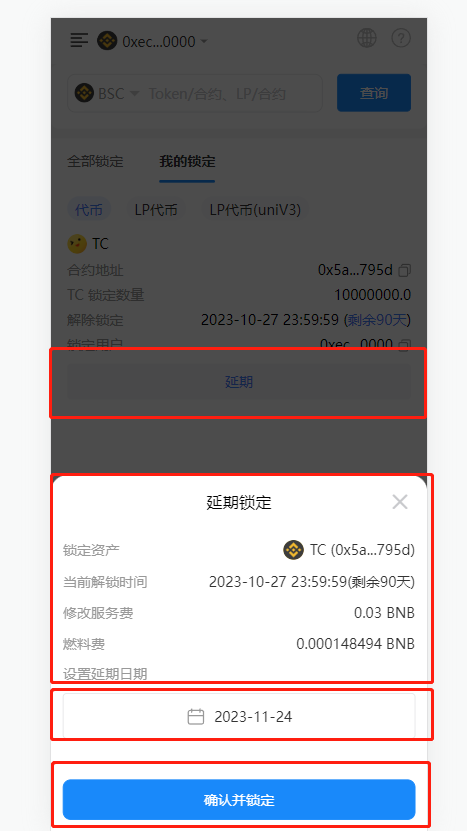Click the TC token smiley icon
The height and width of the screenshot is (831, 467).
(x=77, y=244)
